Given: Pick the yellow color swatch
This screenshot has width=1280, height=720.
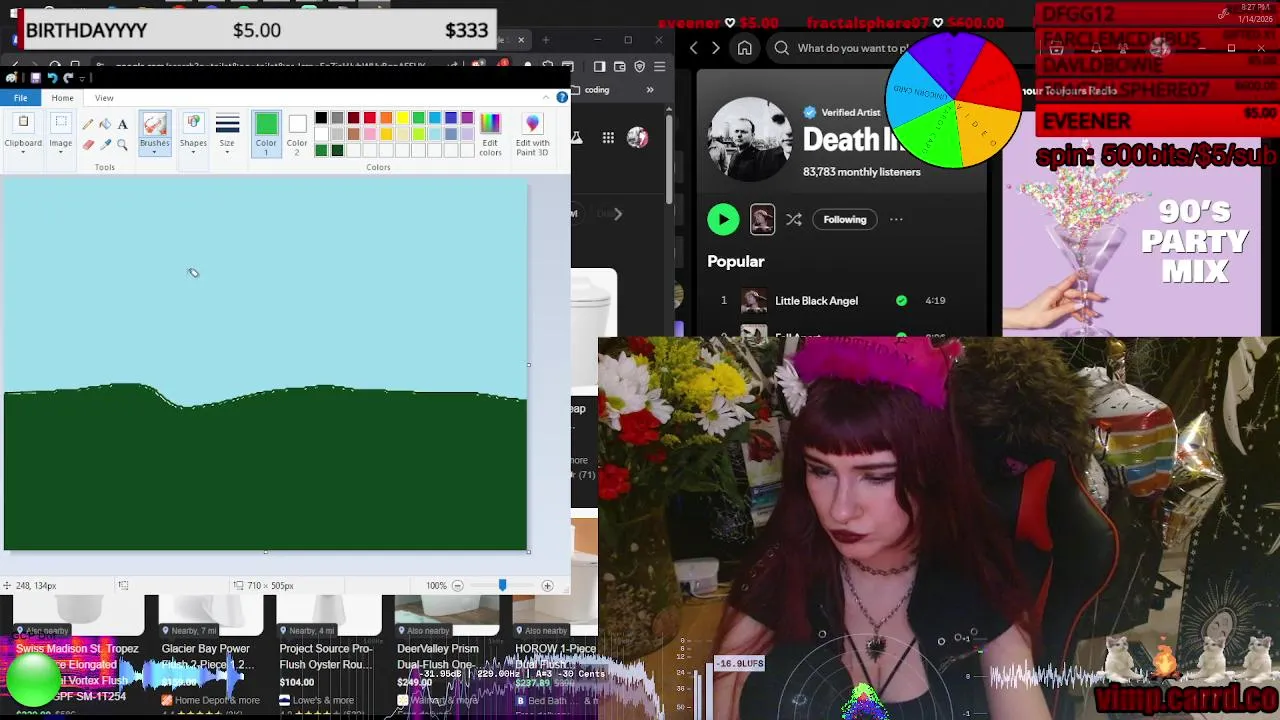Looking at the screenshot, I should pos(402,118).
